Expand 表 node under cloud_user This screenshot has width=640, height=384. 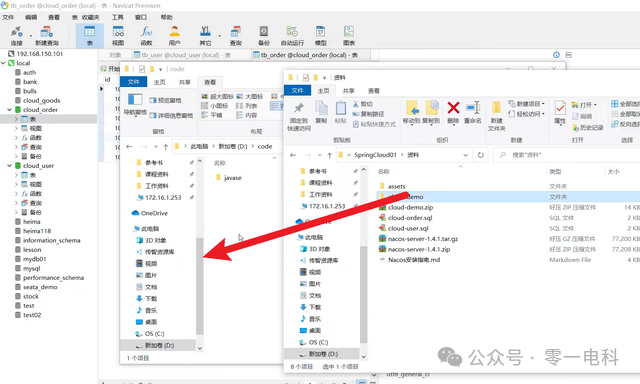[x=16, y=175]
